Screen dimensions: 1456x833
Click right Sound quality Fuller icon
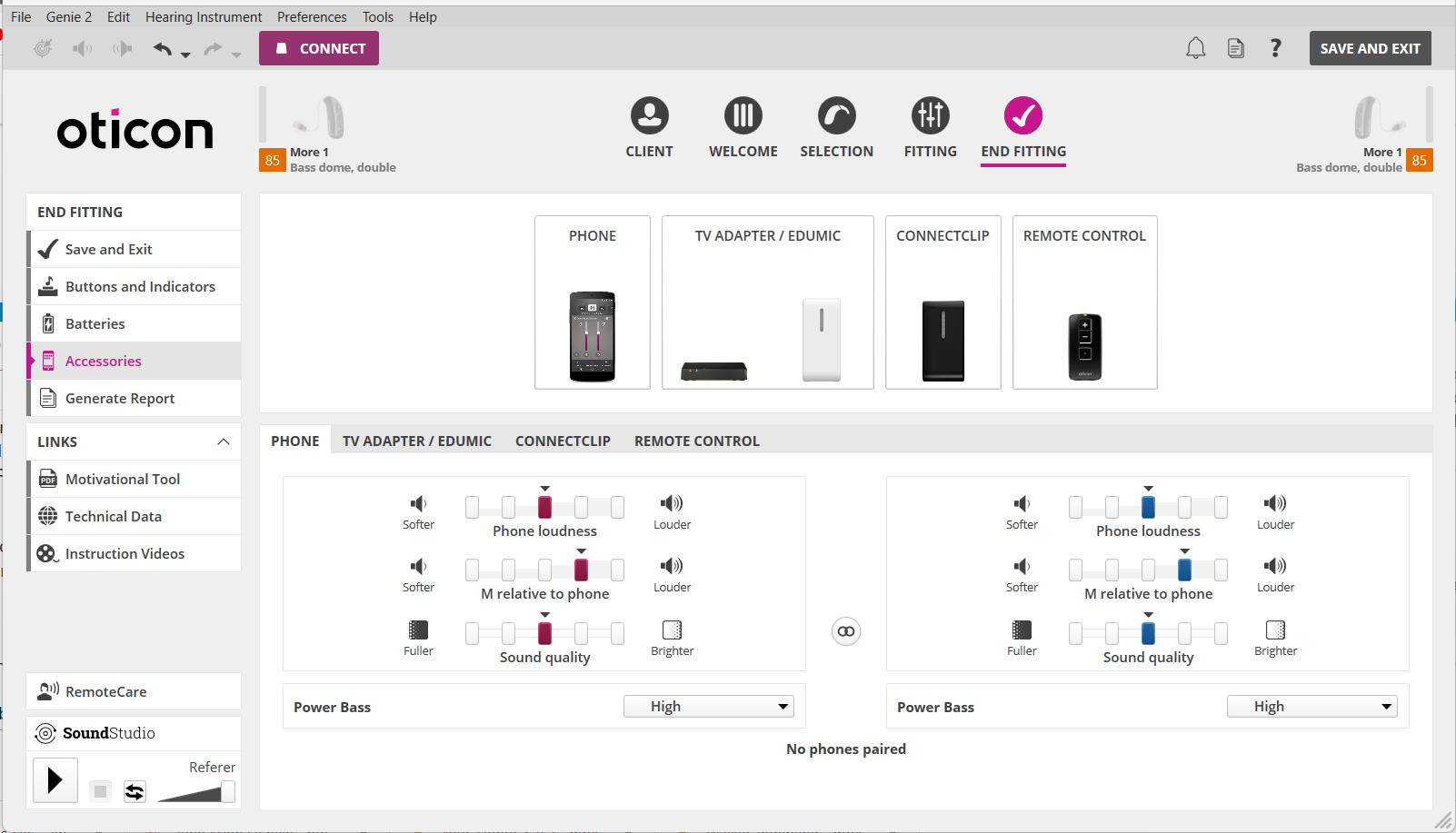click(x=1022, y=630)
